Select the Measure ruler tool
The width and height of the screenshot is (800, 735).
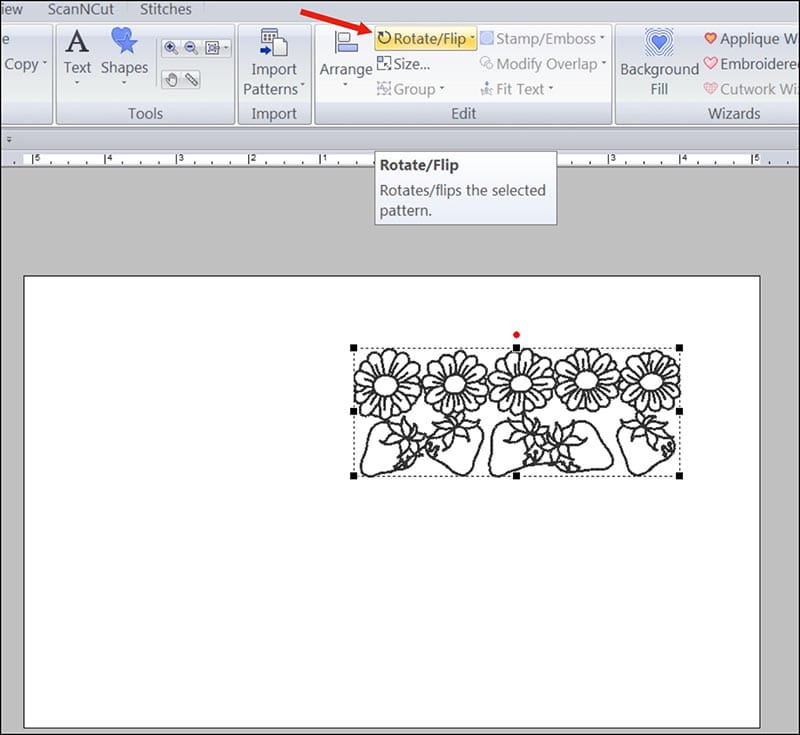point(191,79)
